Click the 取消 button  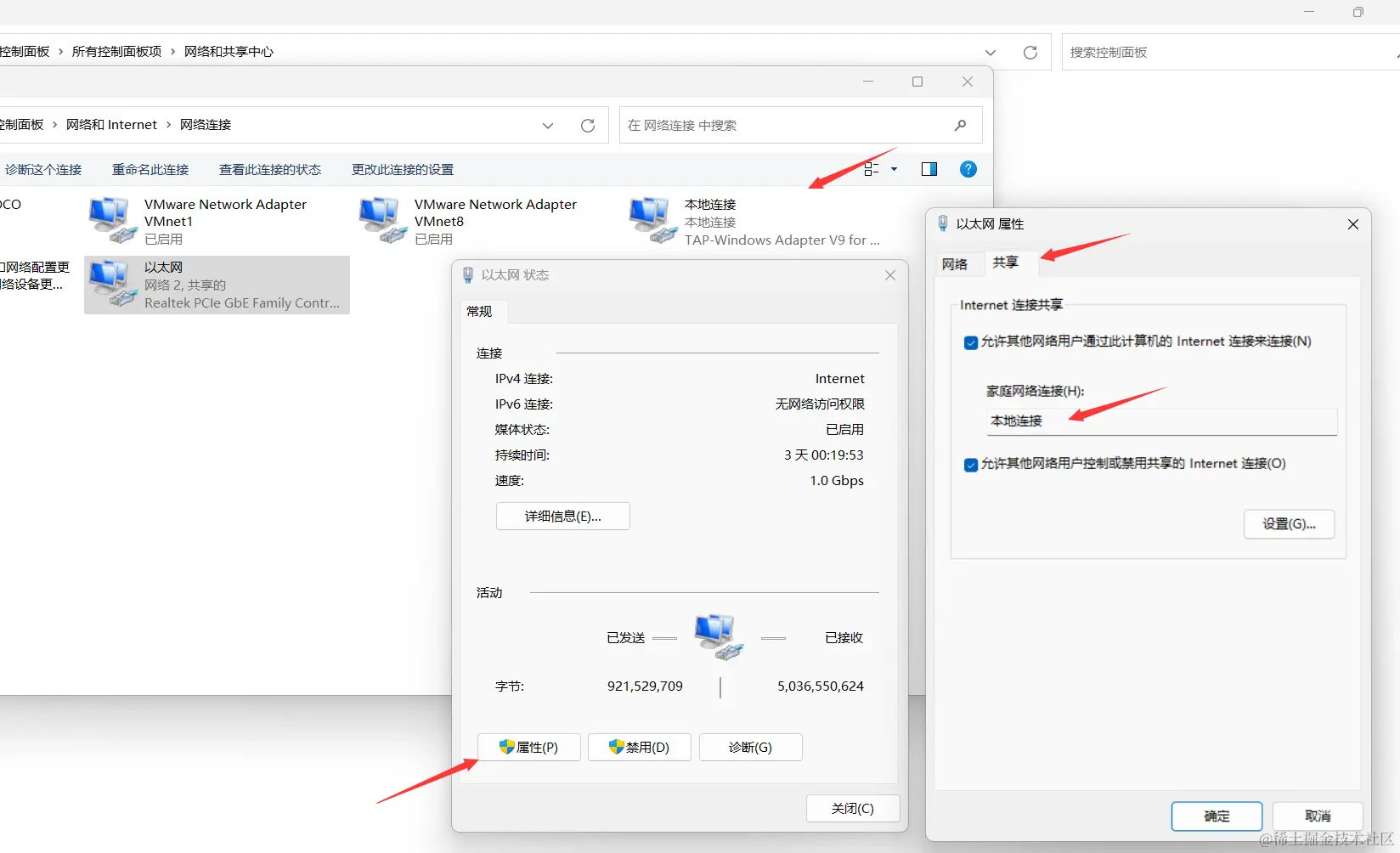coord(1318,816)
